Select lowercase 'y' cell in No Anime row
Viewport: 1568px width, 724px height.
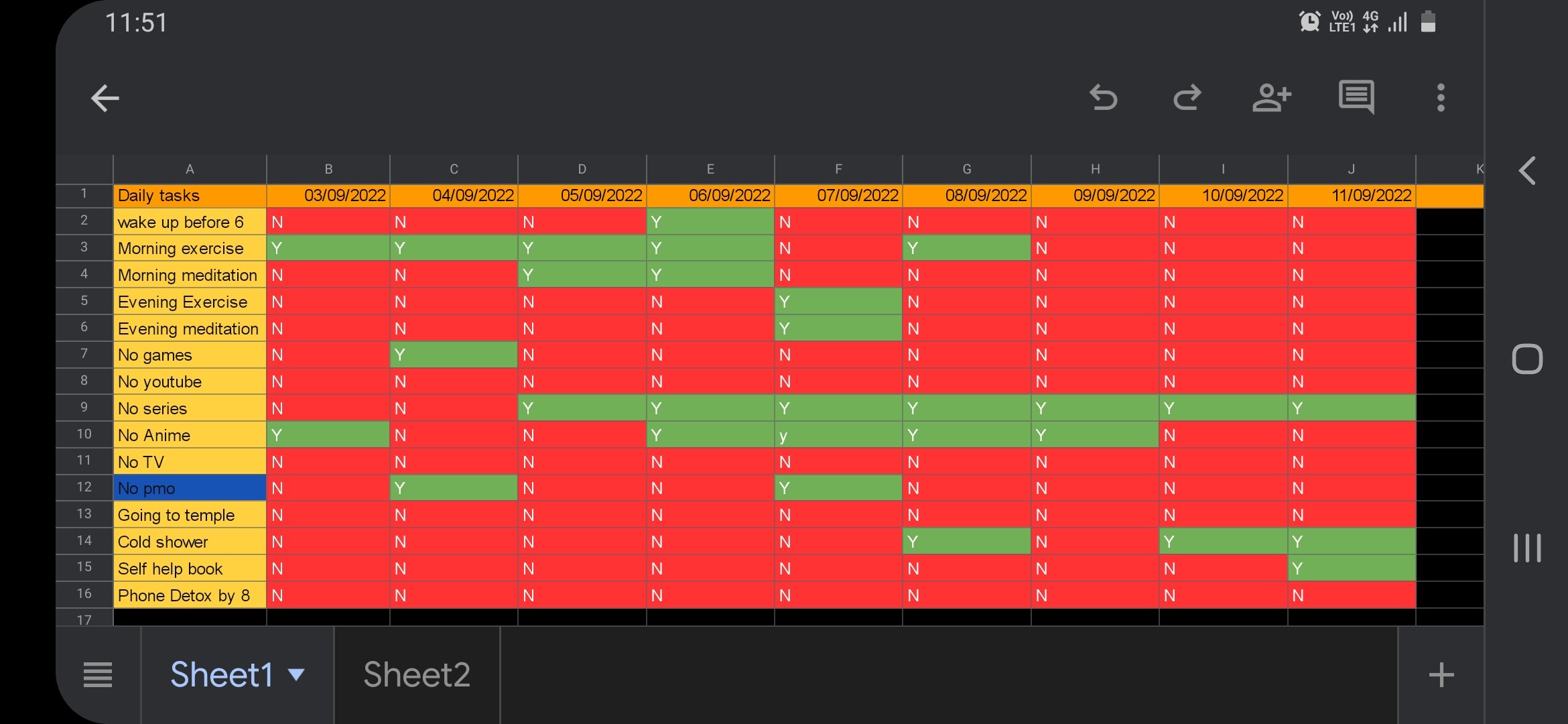[x=838, y=435]
